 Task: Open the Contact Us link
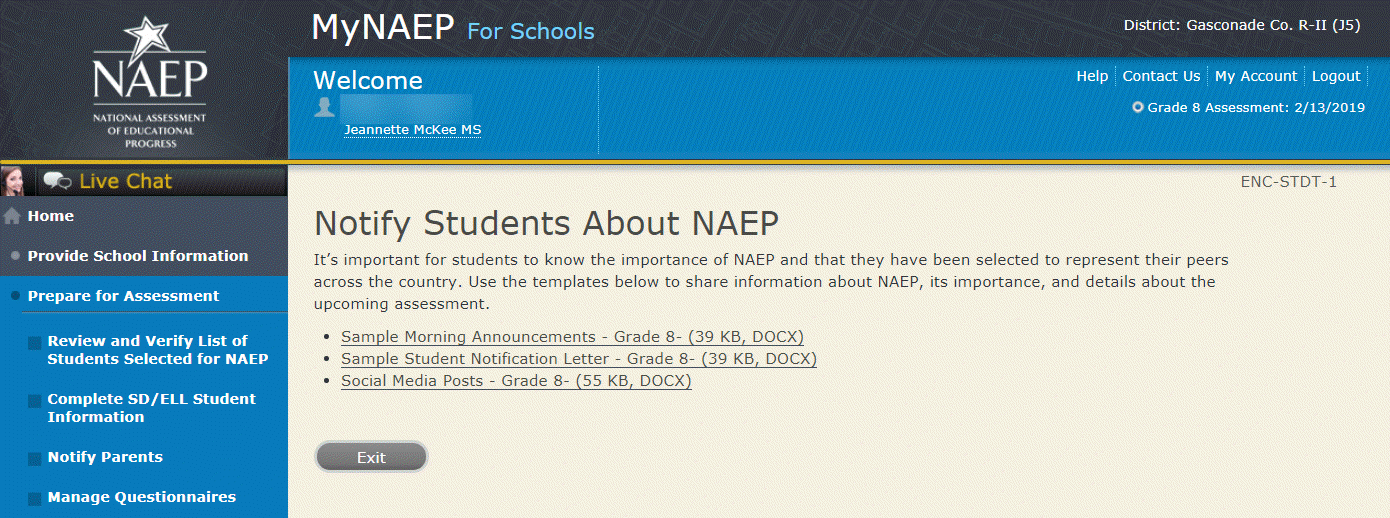[1161, 76]
